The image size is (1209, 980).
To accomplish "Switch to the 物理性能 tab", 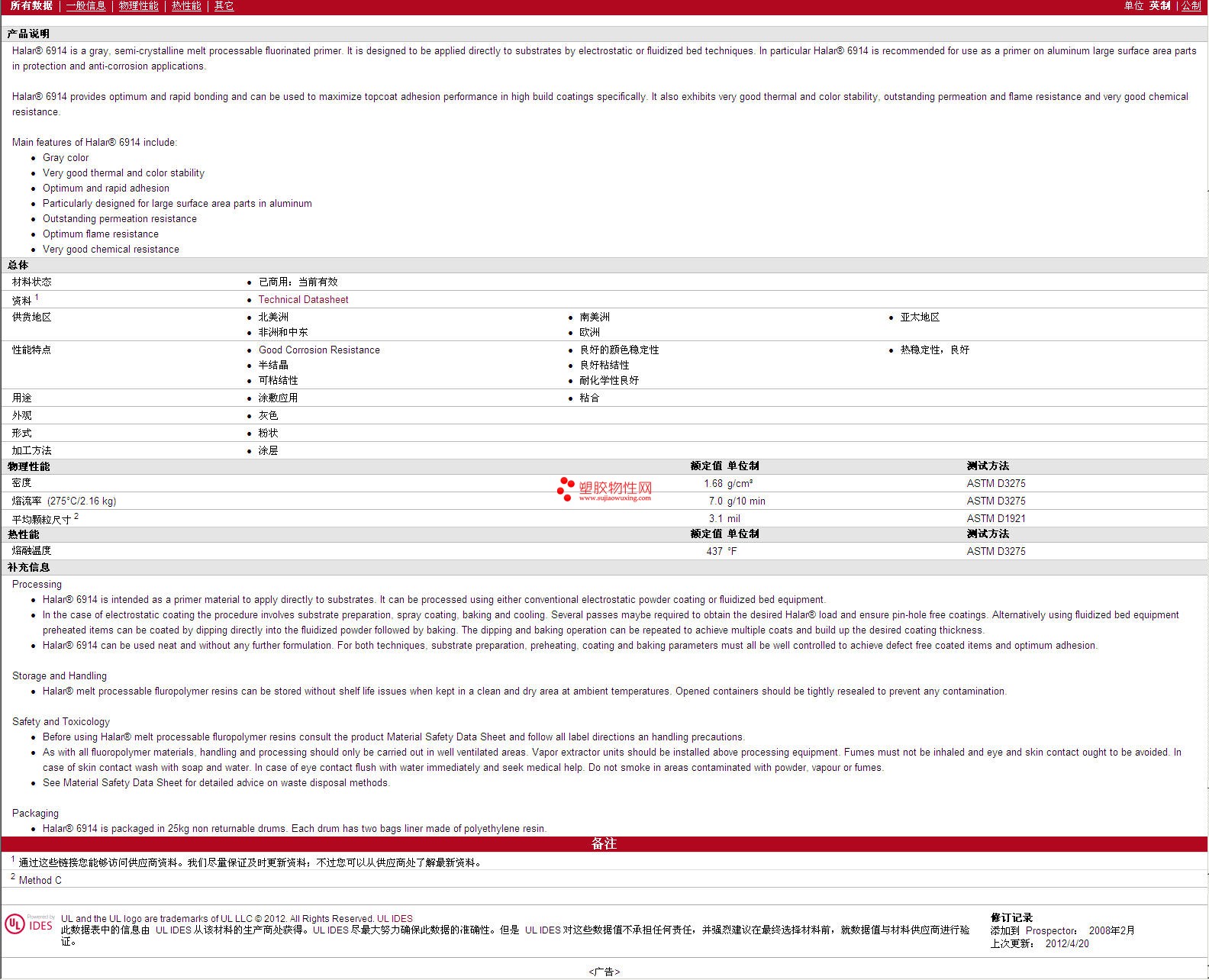I will tap(139, 6).
